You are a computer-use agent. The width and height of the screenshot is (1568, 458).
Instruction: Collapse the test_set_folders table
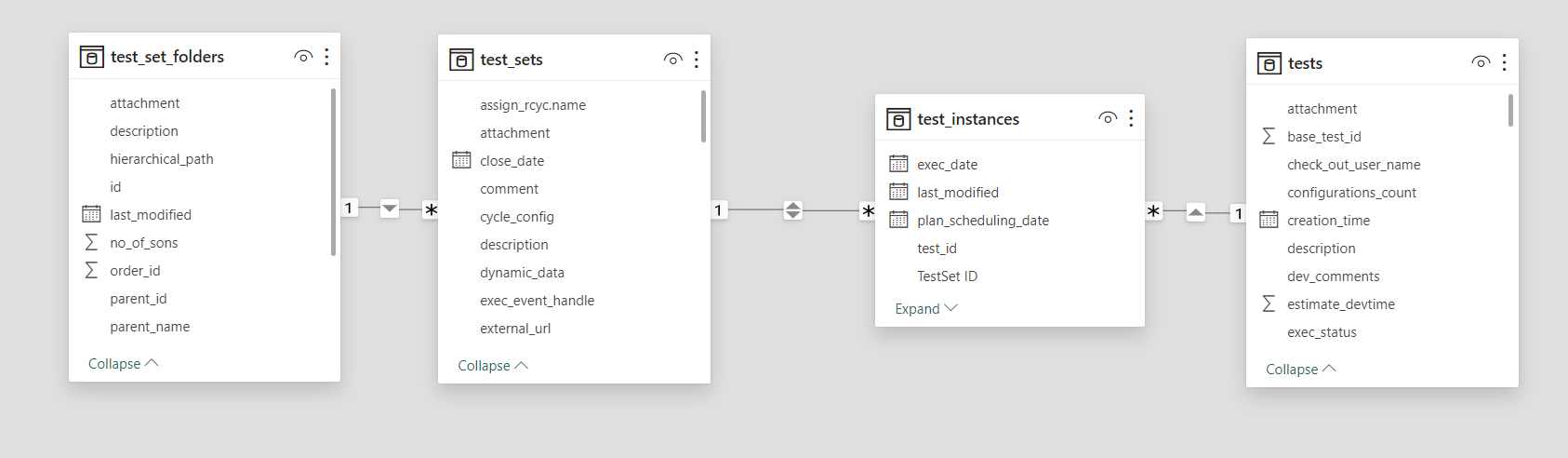[123, 364]
